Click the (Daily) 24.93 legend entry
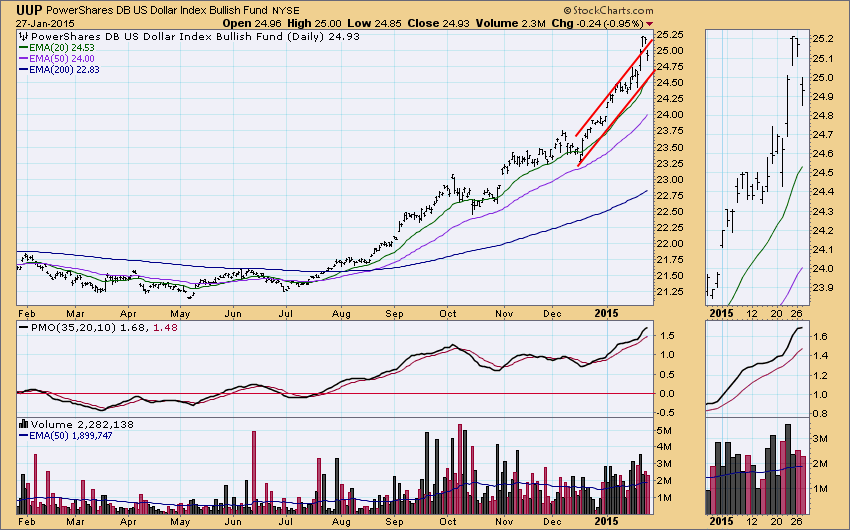 click(323, 36)
